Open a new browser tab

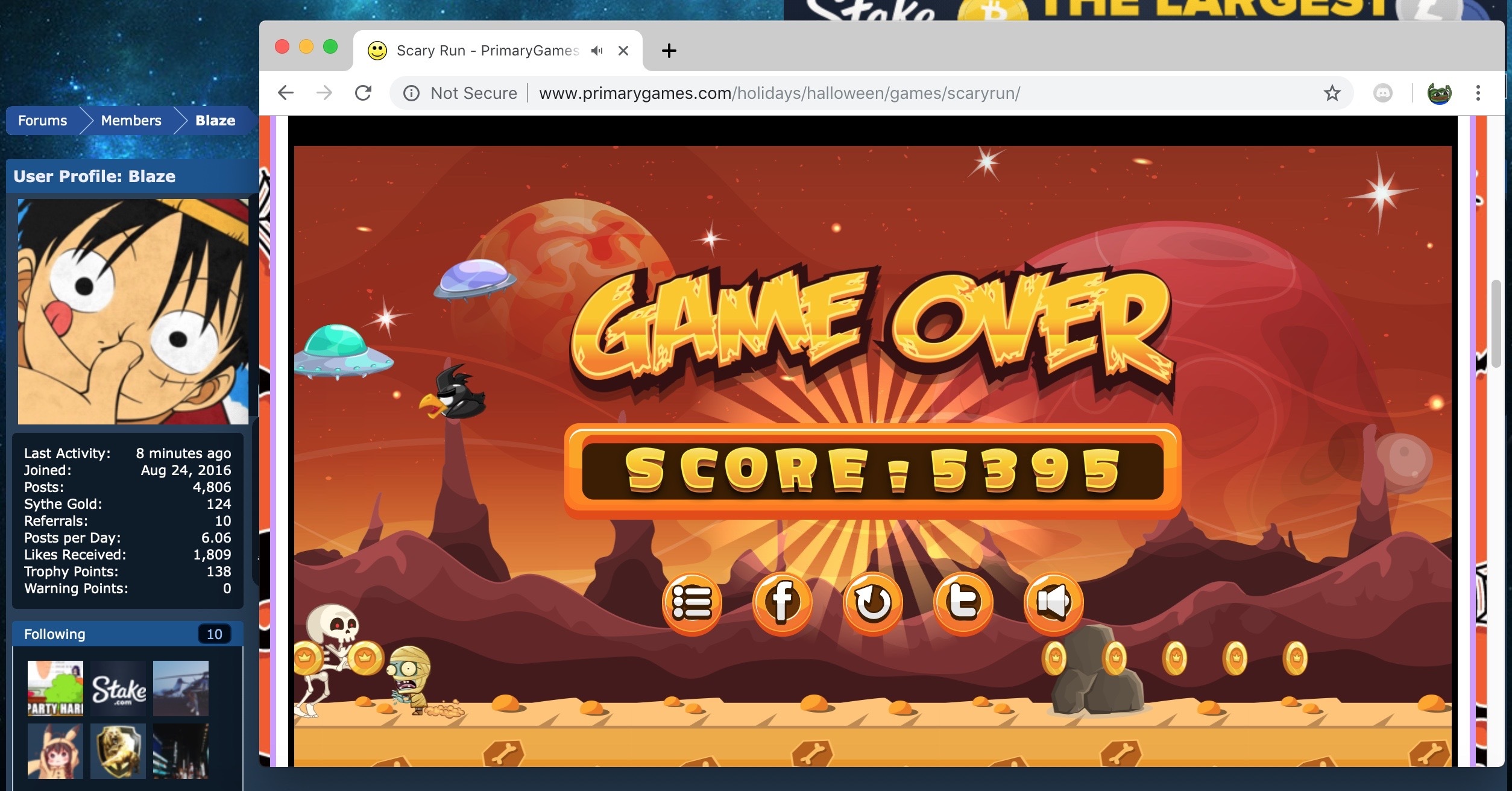[x=669, y=51]
